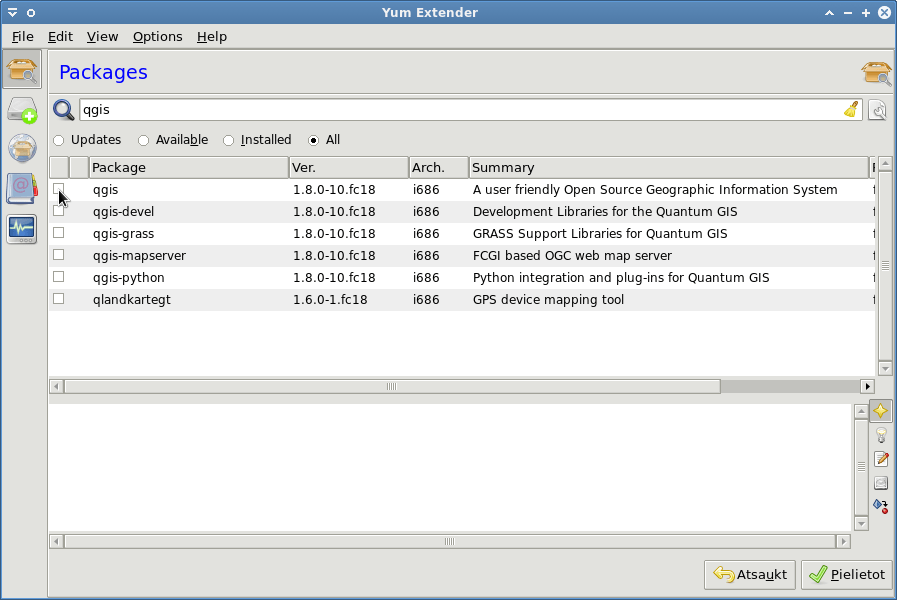Image resolution: width=897 pixels, height=600 pixels.
Task: Select the qgis-python package name
Action: tap(129, 278)
